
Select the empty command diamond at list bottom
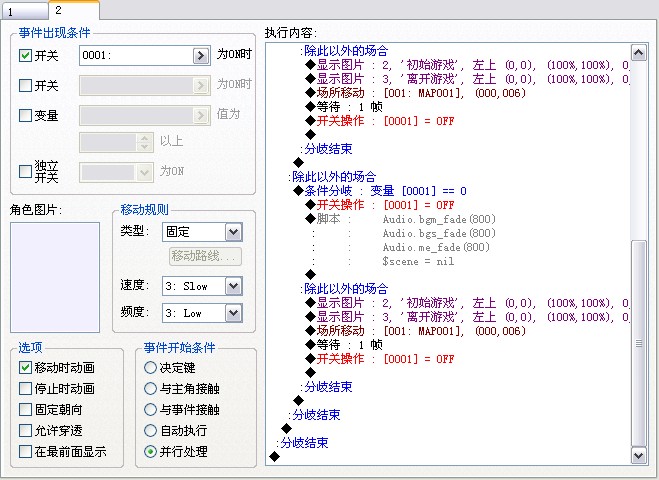pos(274,456)
